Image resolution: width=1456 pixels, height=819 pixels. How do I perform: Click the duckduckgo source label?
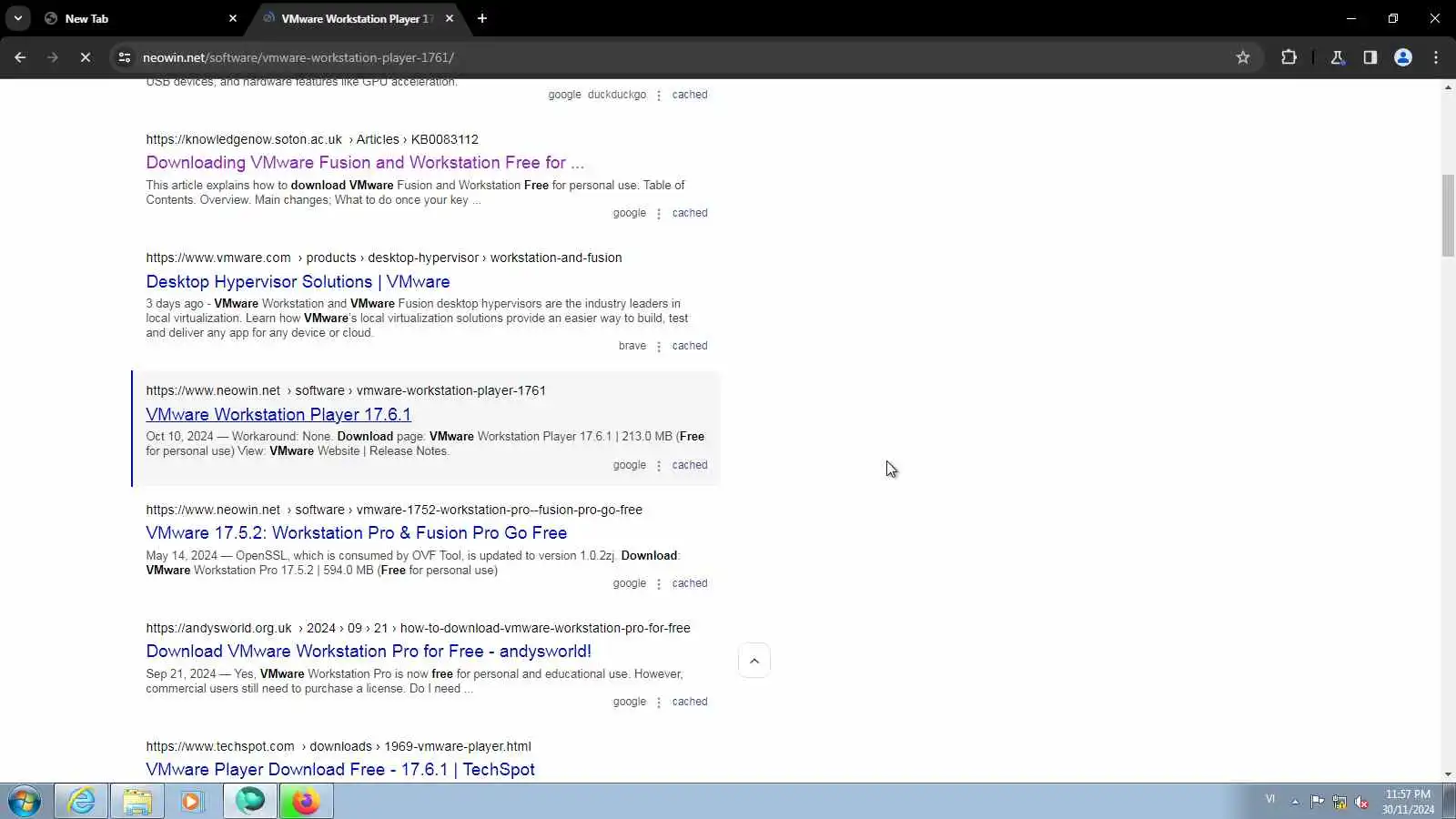pos(617,95)
